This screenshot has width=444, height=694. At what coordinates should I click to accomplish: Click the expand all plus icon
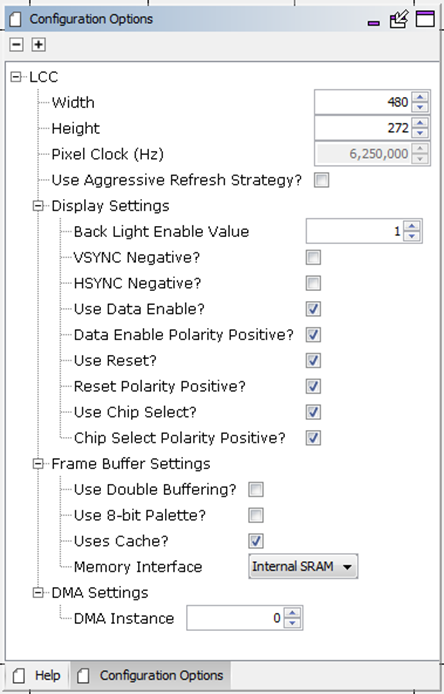pyautogui.click(x=39, y=45)
